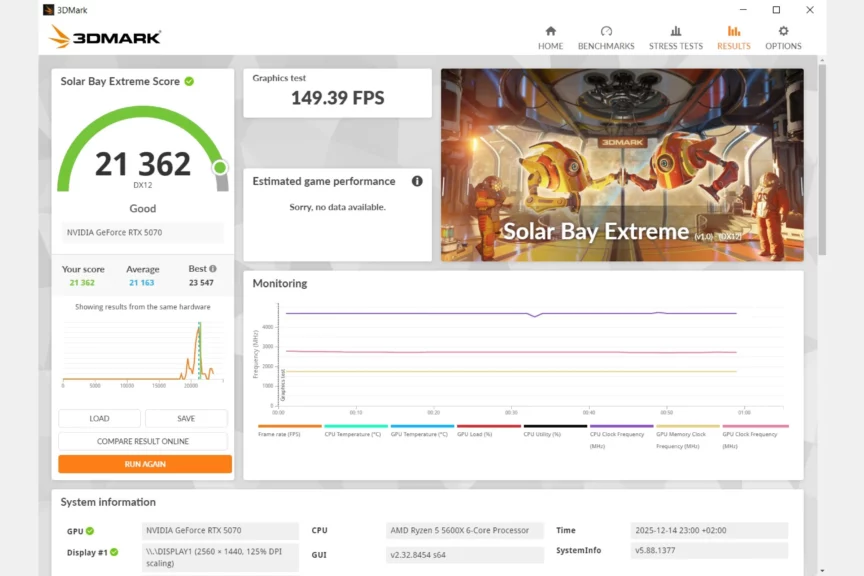Click the Solar Bay Extreme preview image
864x576 pixels.
pos(621,164)
